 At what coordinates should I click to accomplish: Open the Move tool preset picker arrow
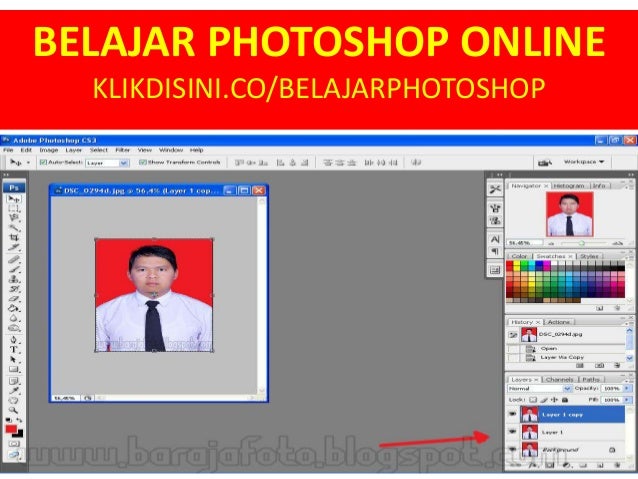pyautogui.click(x=28, y=162)
